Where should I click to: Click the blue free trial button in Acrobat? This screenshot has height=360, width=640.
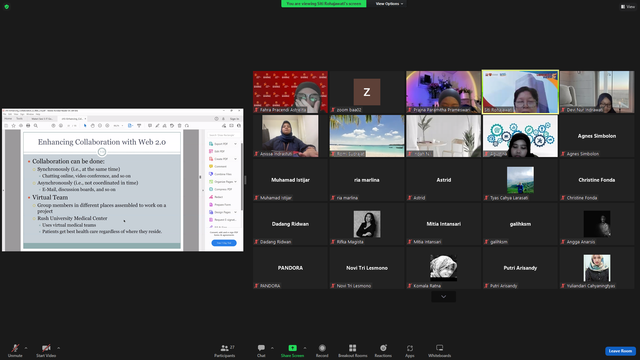click(x=224, y=243)
